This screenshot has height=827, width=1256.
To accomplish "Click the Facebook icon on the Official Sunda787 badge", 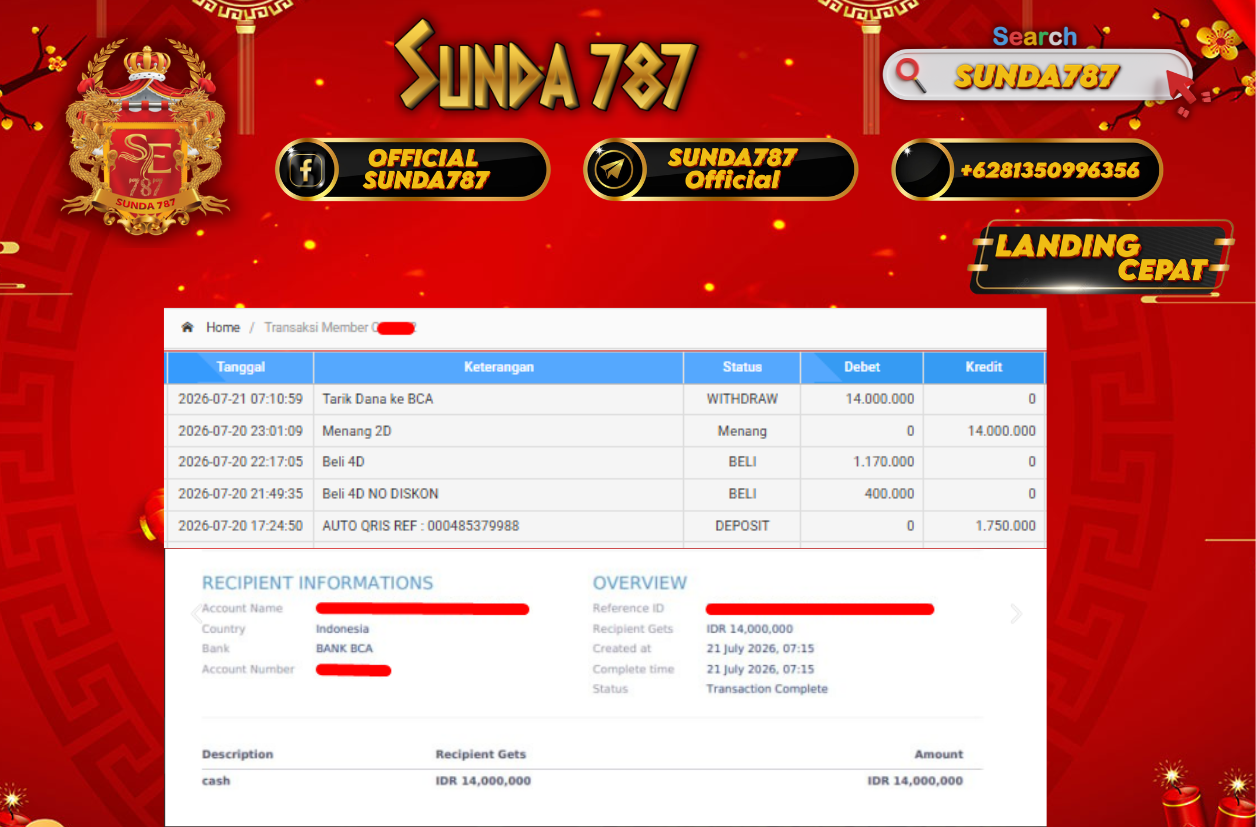I will 305,170.
